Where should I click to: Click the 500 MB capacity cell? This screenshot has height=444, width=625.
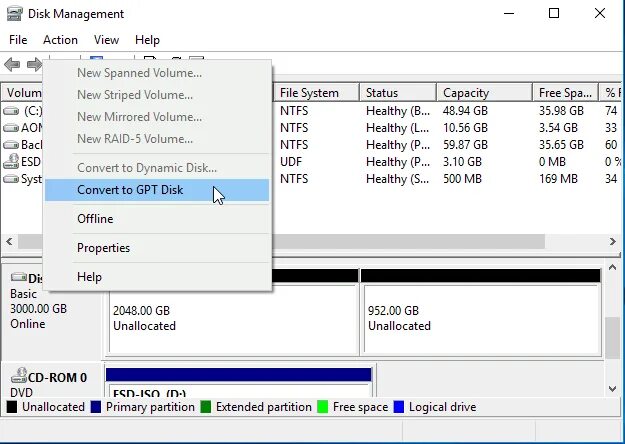462,179
